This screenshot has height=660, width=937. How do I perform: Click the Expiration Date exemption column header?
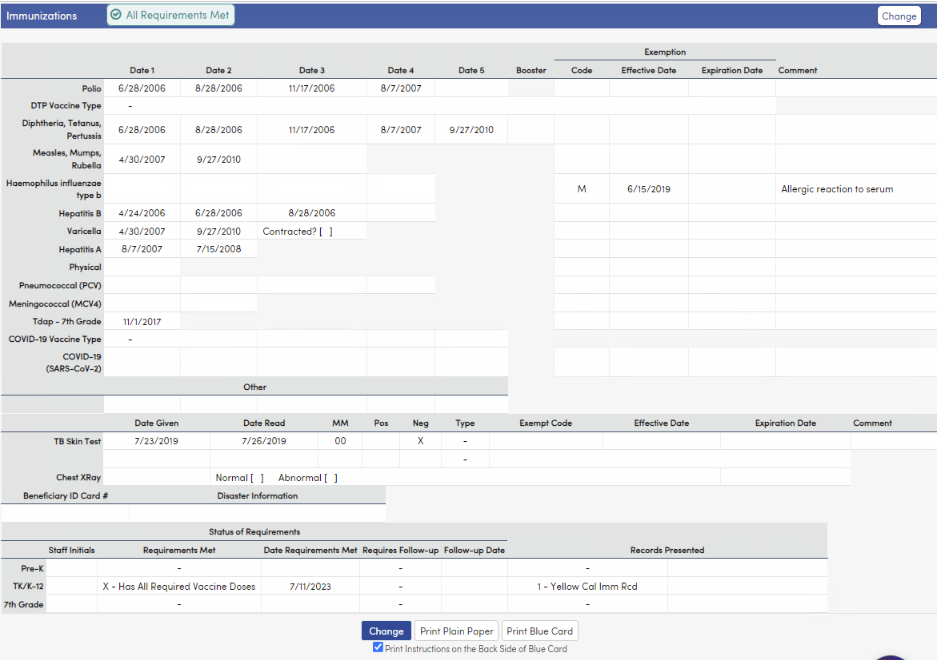[732, 70]
